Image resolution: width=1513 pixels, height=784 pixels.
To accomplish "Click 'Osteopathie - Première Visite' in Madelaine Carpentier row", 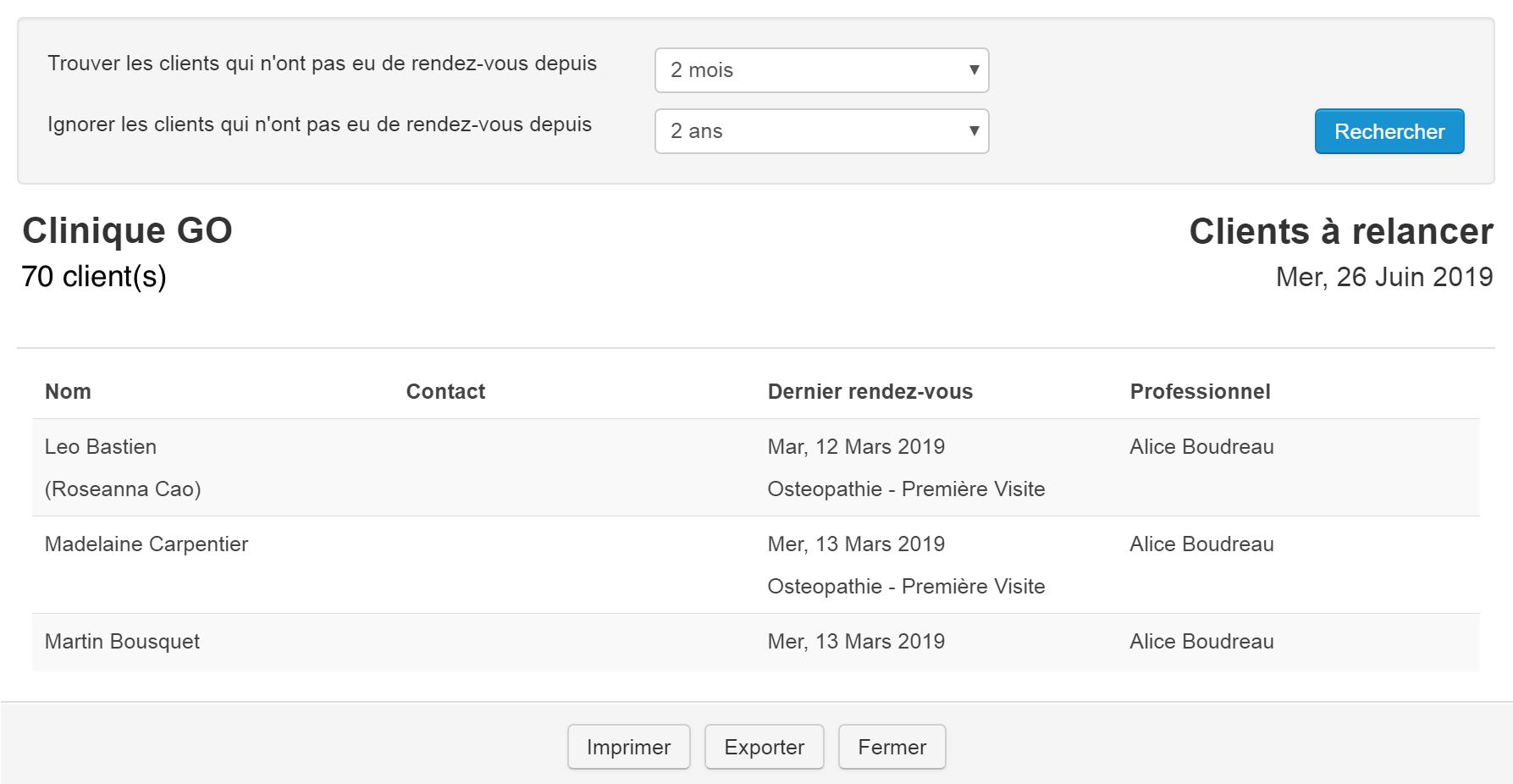I will (906, 586).
